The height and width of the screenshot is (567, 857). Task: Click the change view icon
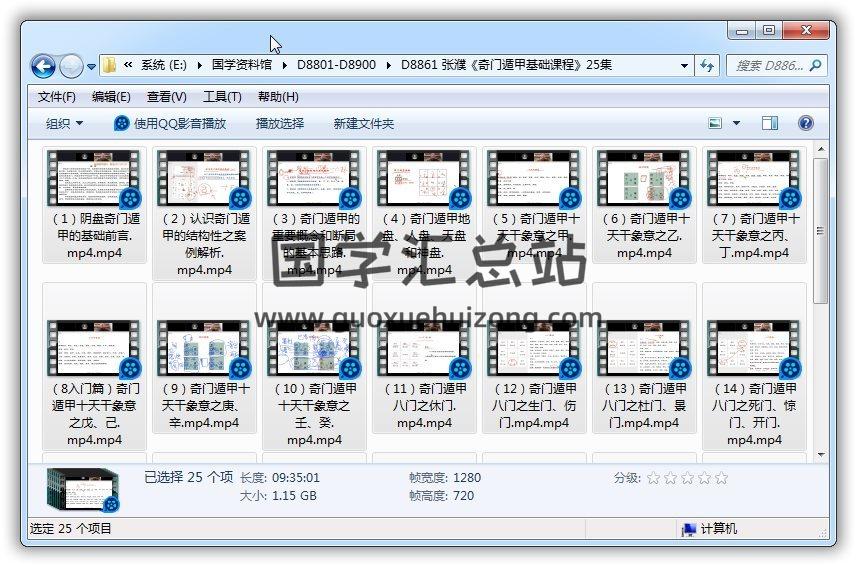(x=716, y=123)
